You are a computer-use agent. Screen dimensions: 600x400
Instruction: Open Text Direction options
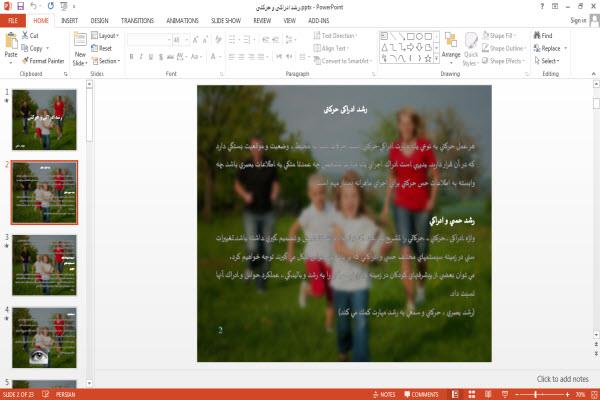[x=335, y=36]
